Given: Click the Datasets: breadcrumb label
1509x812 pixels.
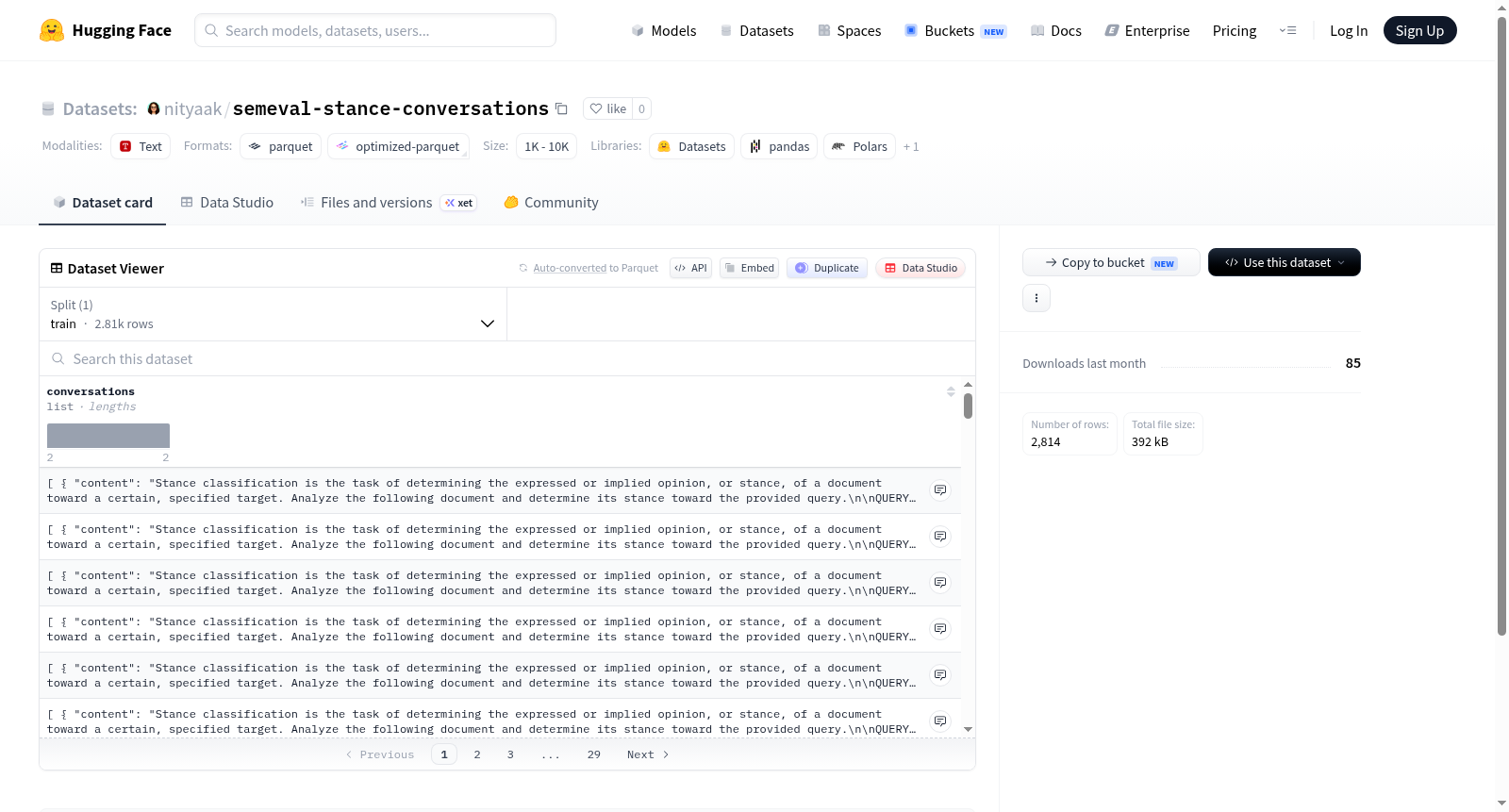Looking at the screenshot, I should [100, 109].
